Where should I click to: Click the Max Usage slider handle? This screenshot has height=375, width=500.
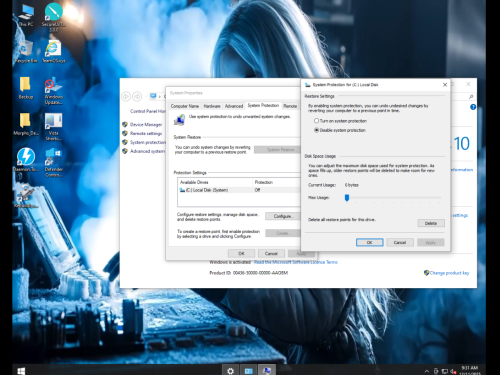point(347,198)
